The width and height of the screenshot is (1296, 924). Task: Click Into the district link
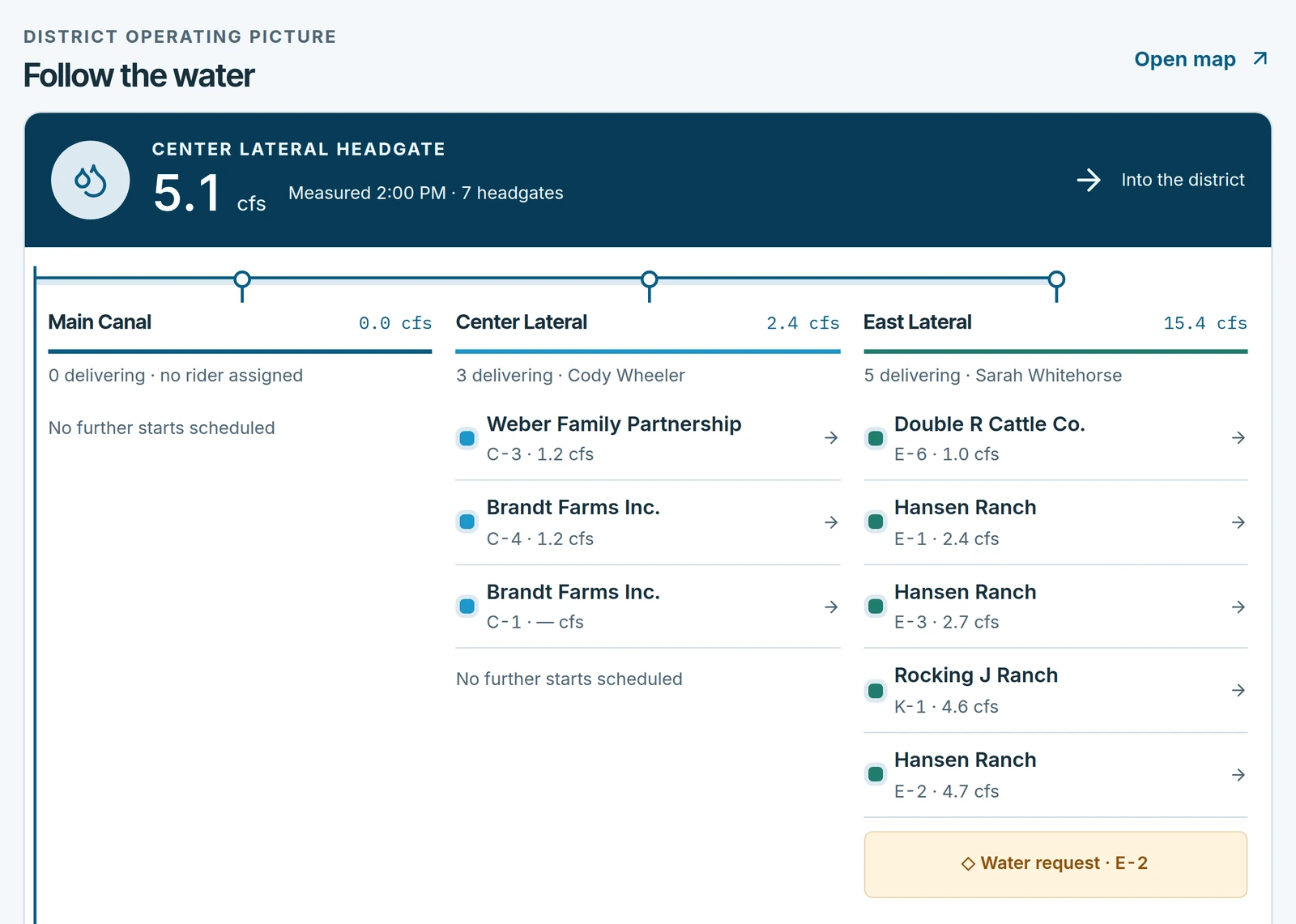click(x=1161, y=180)
